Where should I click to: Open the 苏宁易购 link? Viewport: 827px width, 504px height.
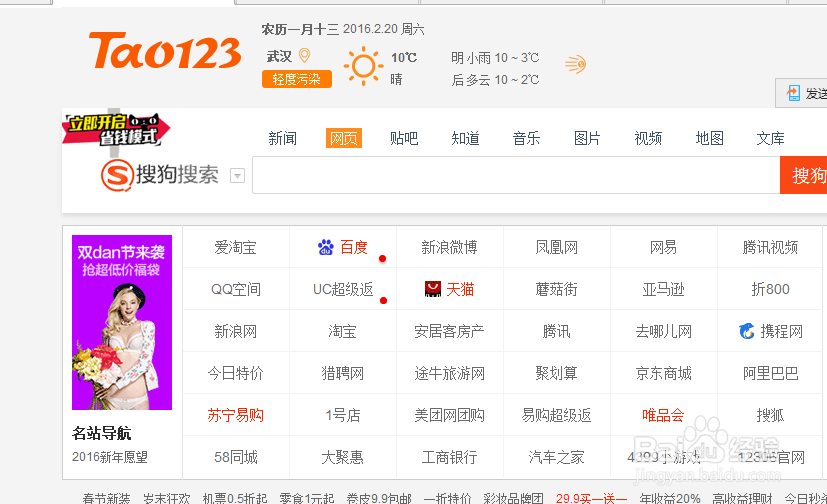coord(235,415)
